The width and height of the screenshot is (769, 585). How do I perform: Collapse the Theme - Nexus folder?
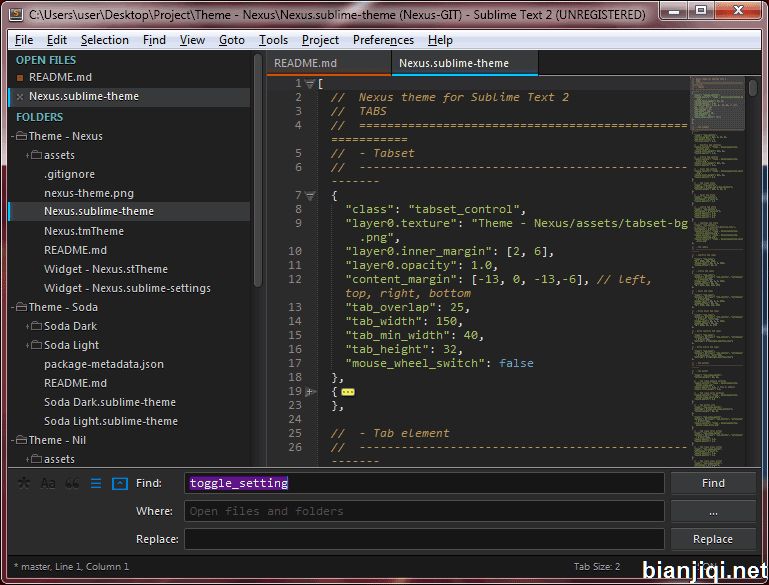pyautogui.click(x=12, y=136)
